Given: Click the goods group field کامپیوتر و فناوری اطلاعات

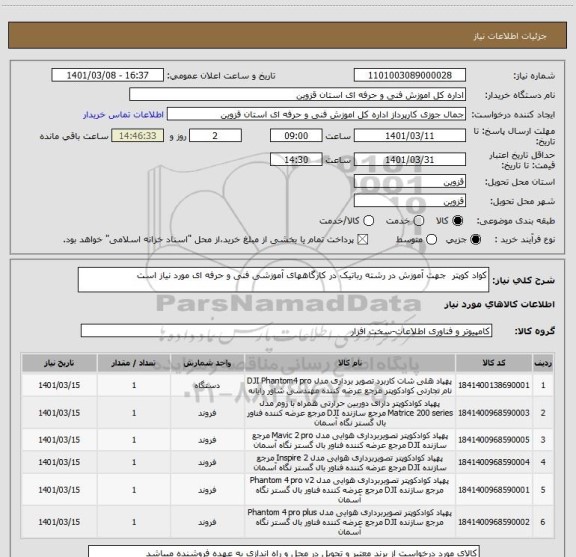Looking at the screenshot, I should pyautogui.click(x=286, y=331).
